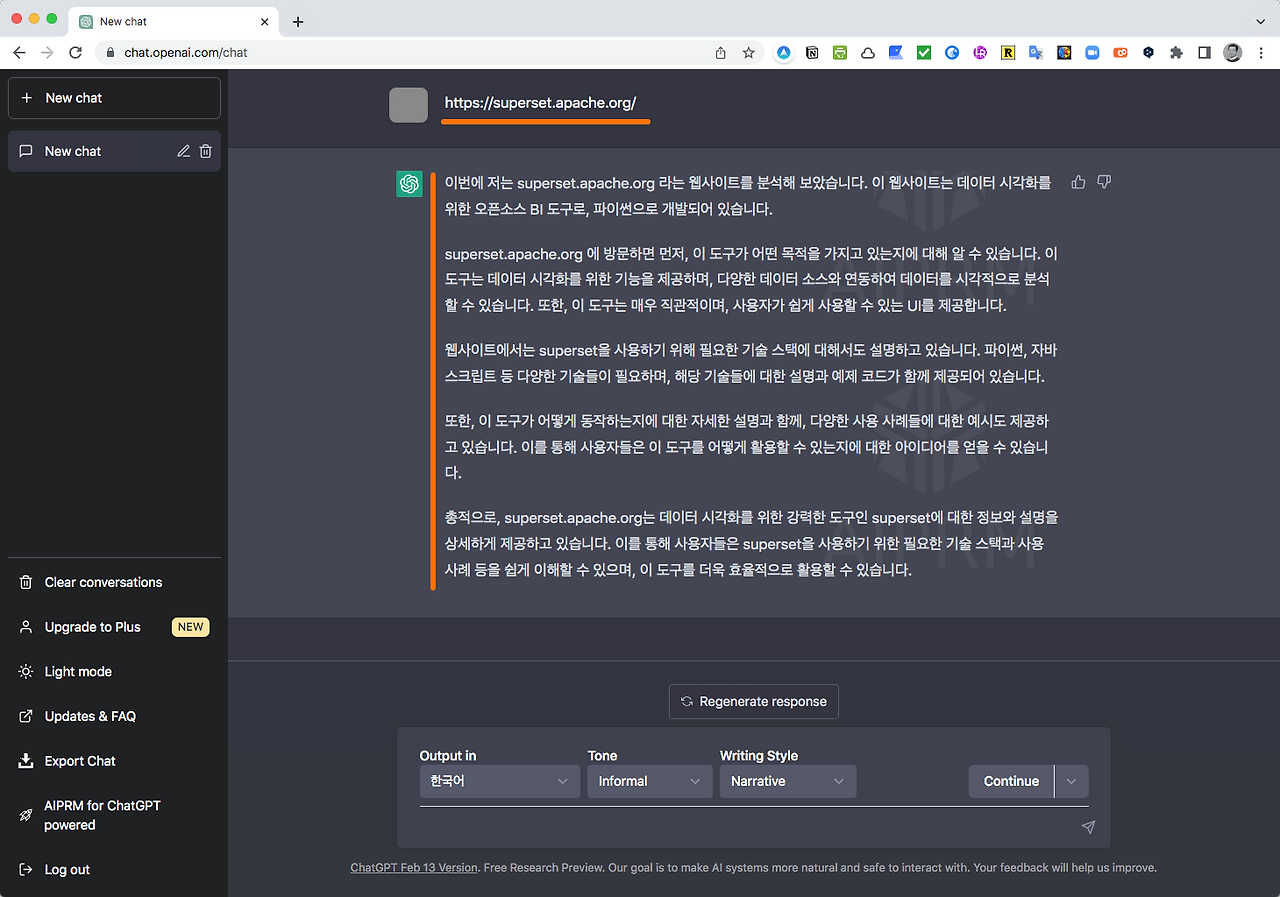The width and height of the screenshot is (1280, 897).
Task: Click the New chat plus button in sidebar
Action: 114,98
